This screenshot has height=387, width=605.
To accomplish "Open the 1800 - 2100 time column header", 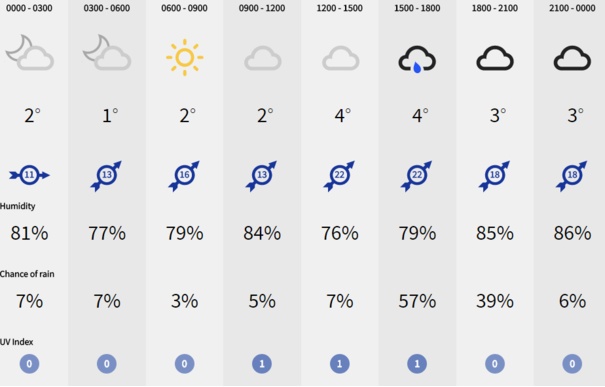I will click(495, 8).
